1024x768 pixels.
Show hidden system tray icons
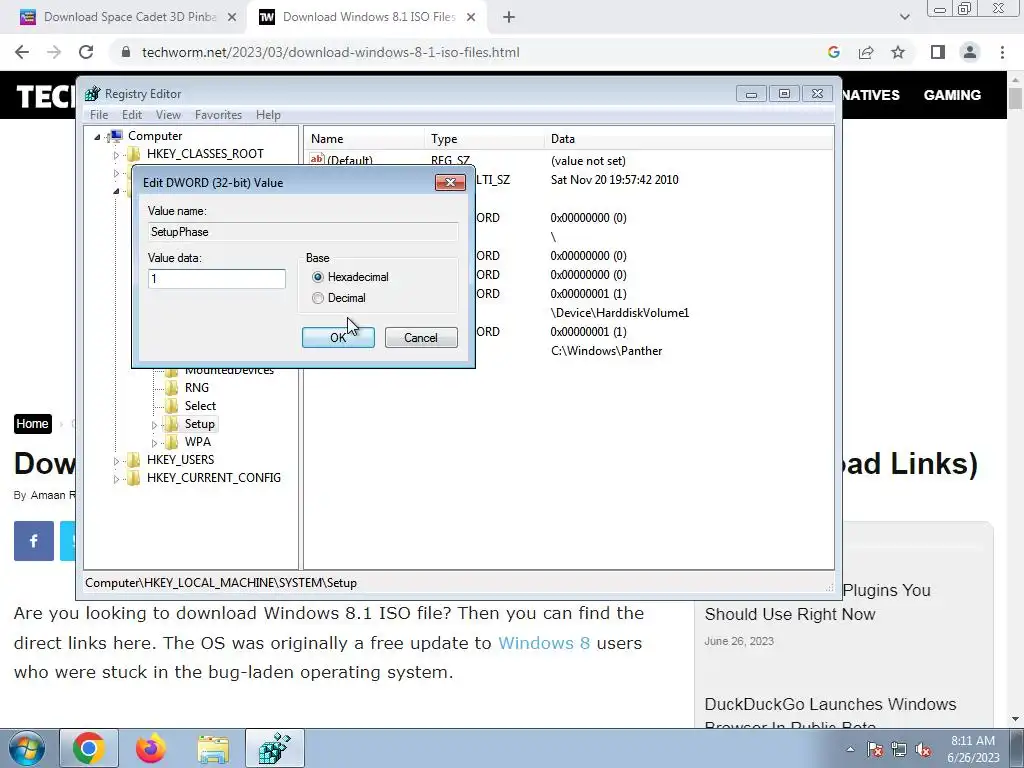850,749
